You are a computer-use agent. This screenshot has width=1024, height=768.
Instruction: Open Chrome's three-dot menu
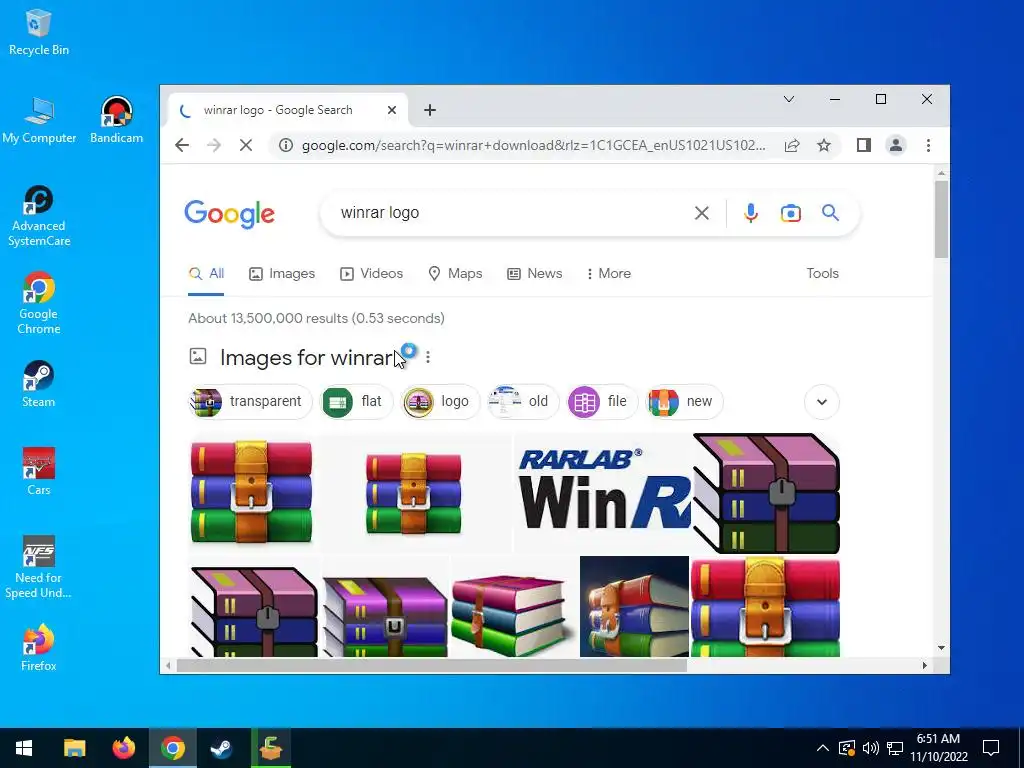(928, 145)
